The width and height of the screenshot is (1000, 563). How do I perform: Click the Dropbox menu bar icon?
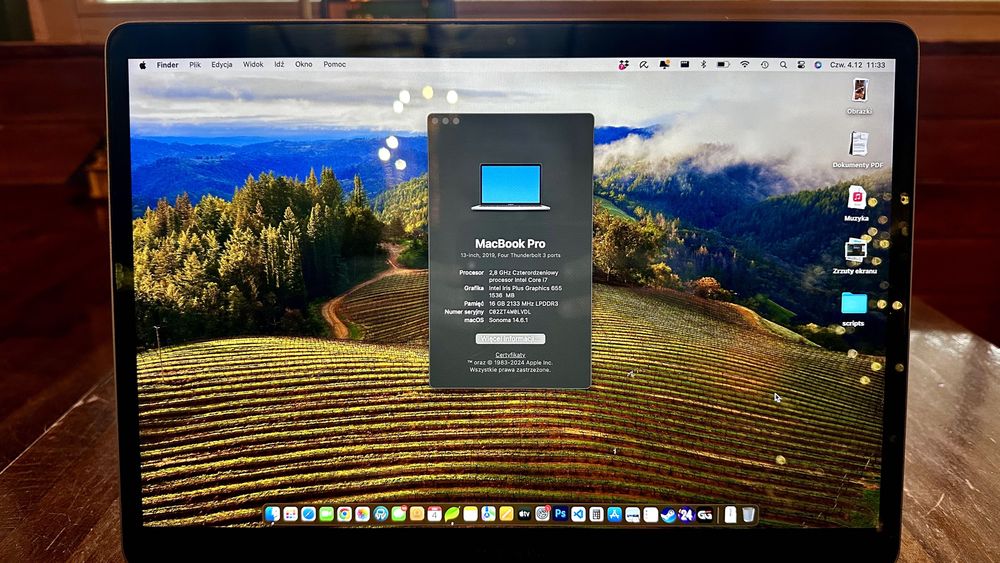[624, 64]
